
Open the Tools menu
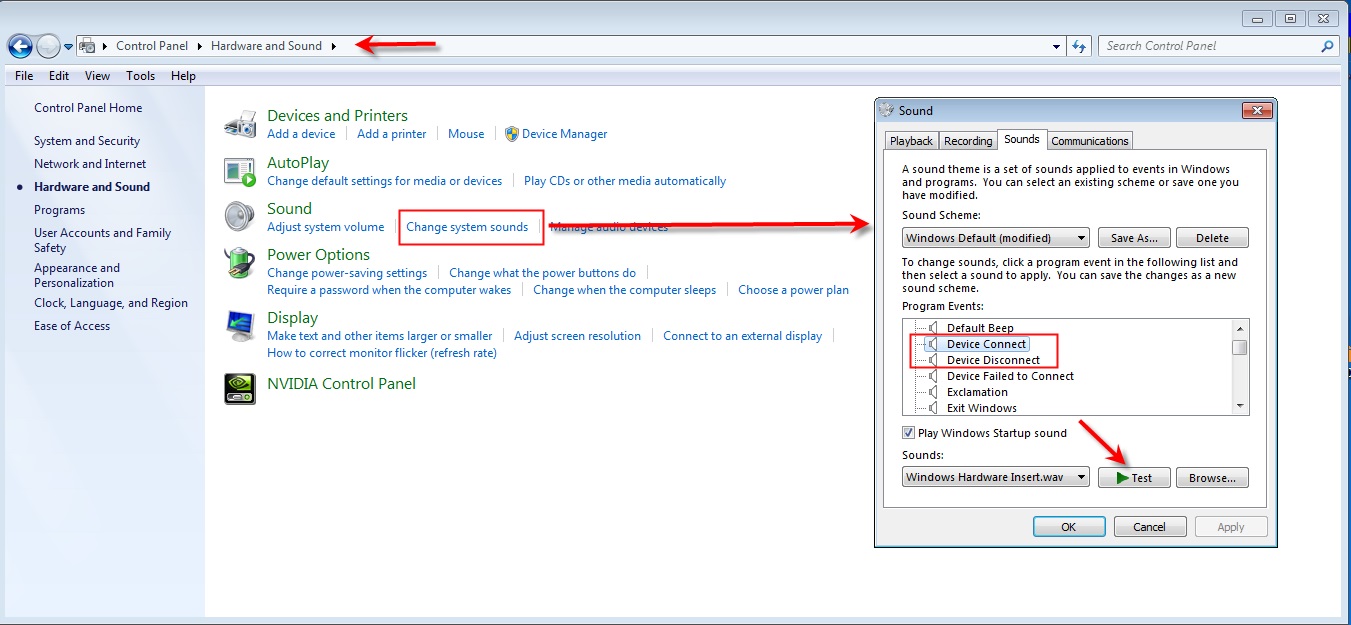pos(140,76)
